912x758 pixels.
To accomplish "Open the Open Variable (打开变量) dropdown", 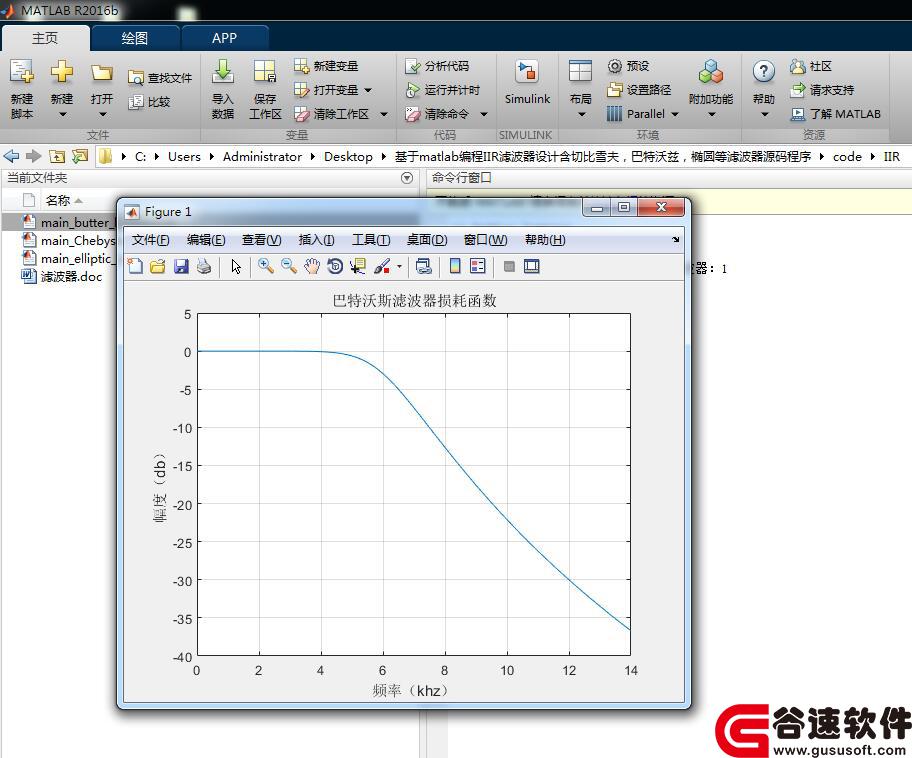I will [368, 90].
